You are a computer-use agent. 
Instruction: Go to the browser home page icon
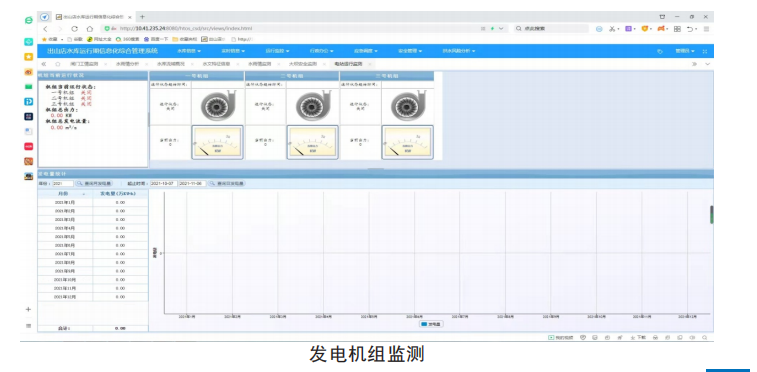click(x=90, y=29)
